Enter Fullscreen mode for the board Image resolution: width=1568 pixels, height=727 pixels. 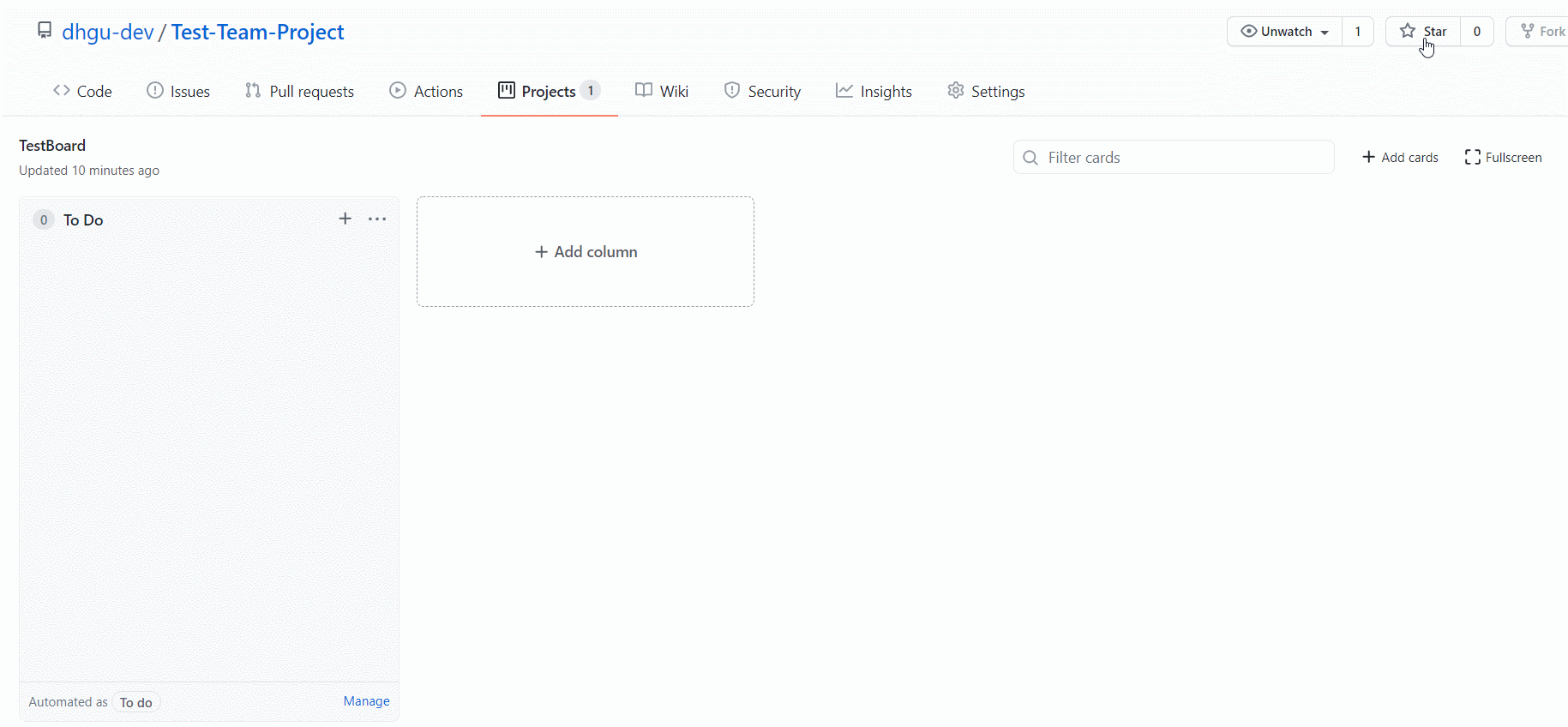1503,157
